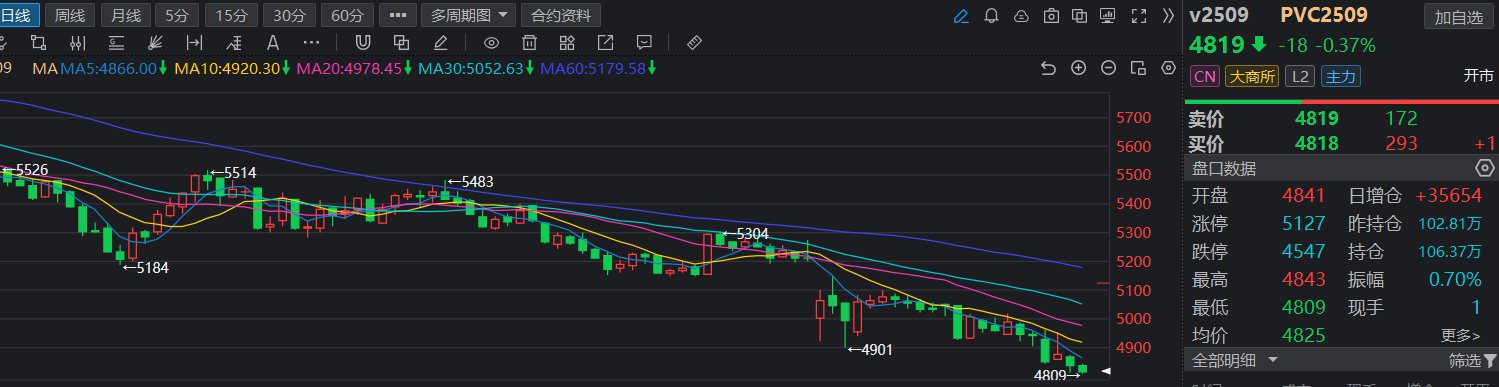Zoom in the chart with plus icon
Image resolution: width=1499 pixels, height=387 pixels.
[1078, 68]
